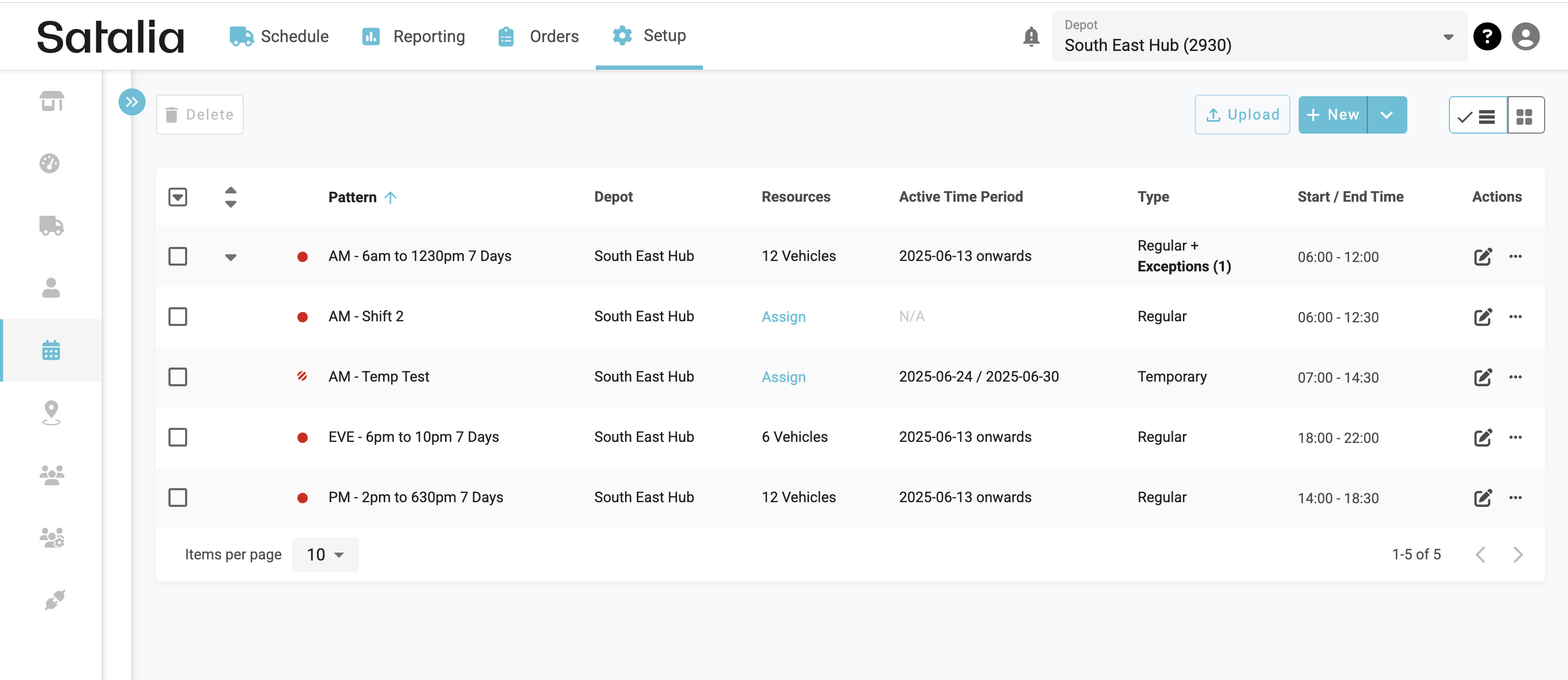Toggle the select-all header checkbox
This screenshot has width=1568, height=680.
(178, 197)
